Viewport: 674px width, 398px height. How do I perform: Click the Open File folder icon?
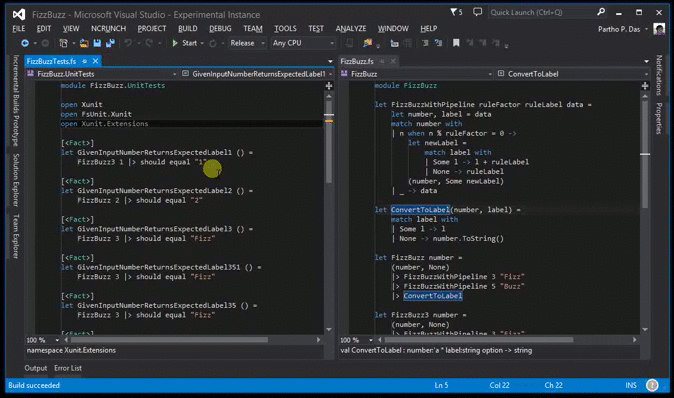click(84, 43)
